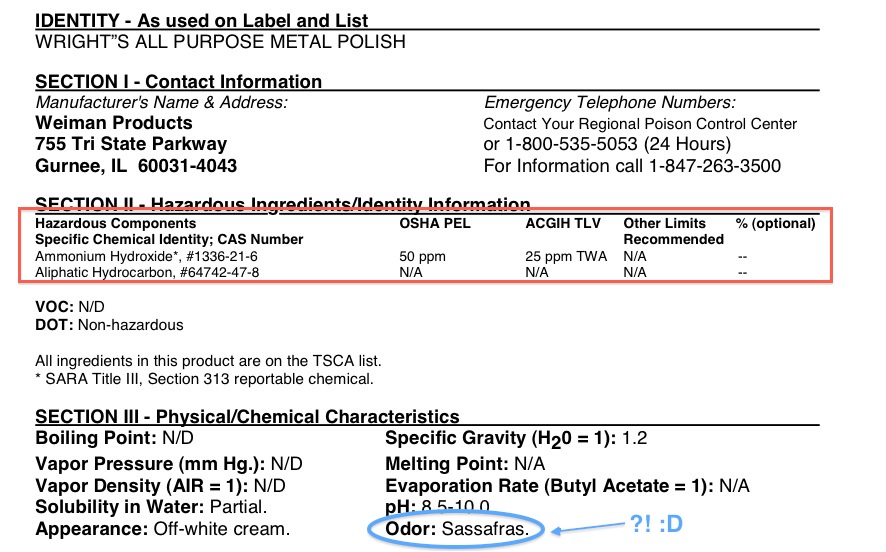Click the Section III Physical/Chemical Characteristics heading
Screen dimensions: 886x552
pyautogui.click(x=247, y=416)
